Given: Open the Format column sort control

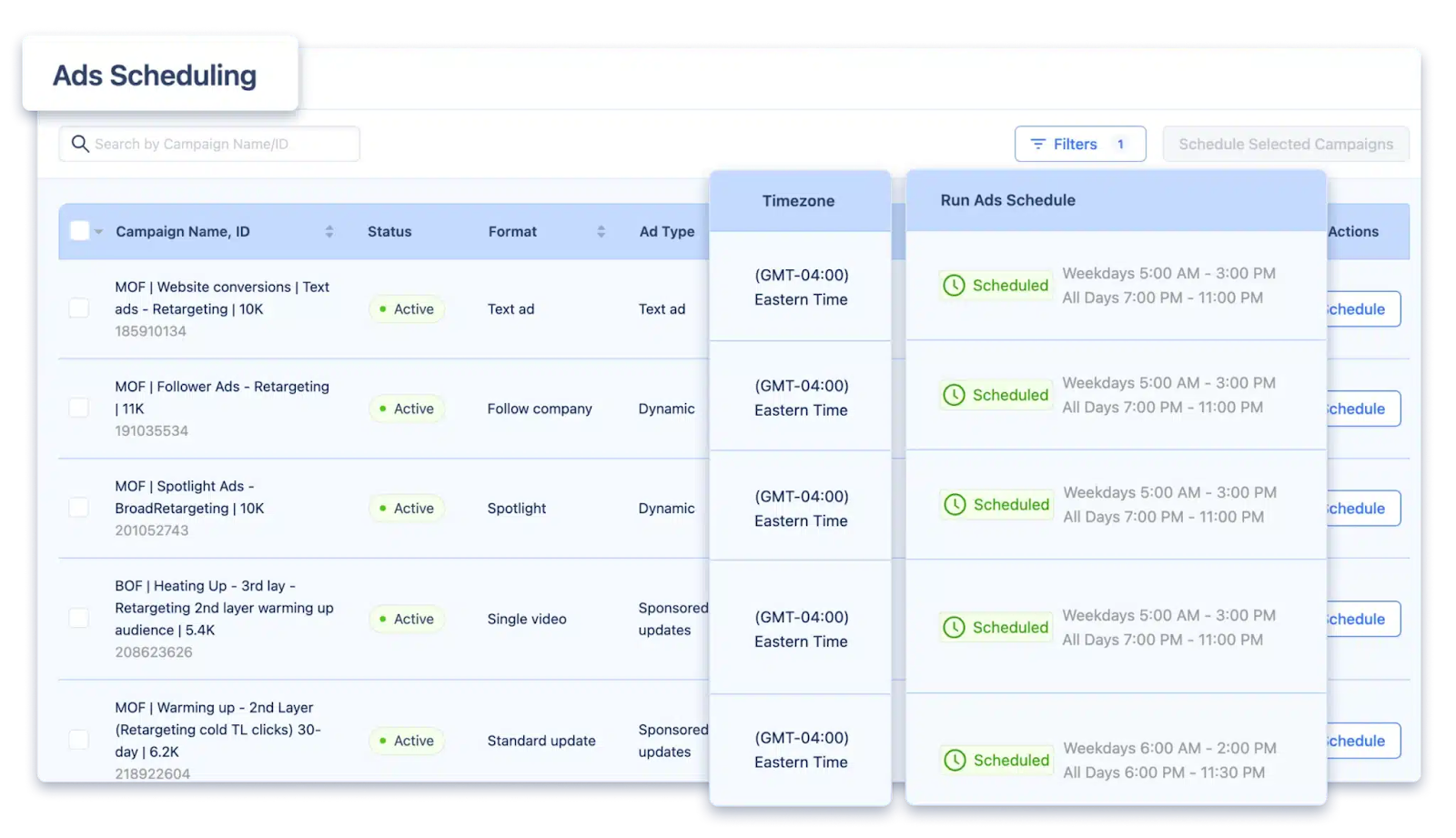Looking at the screenshot, I should [601, 232].
